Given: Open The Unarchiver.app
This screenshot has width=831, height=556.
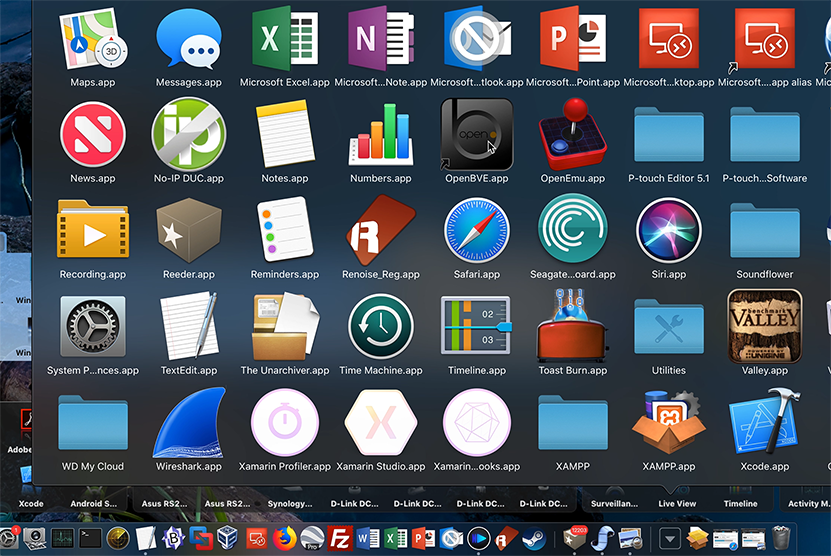Looking at the screenshot, I should pos(285,325).
